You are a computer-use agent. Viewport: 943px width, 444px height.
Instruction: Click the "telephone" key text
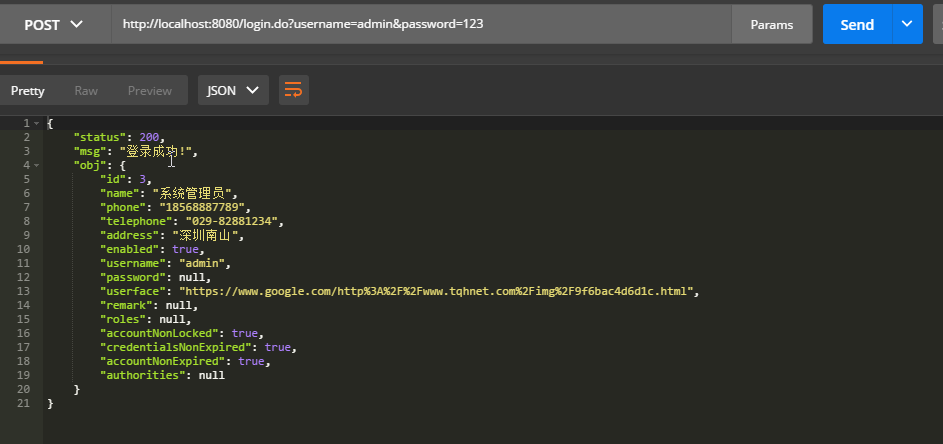136,221
